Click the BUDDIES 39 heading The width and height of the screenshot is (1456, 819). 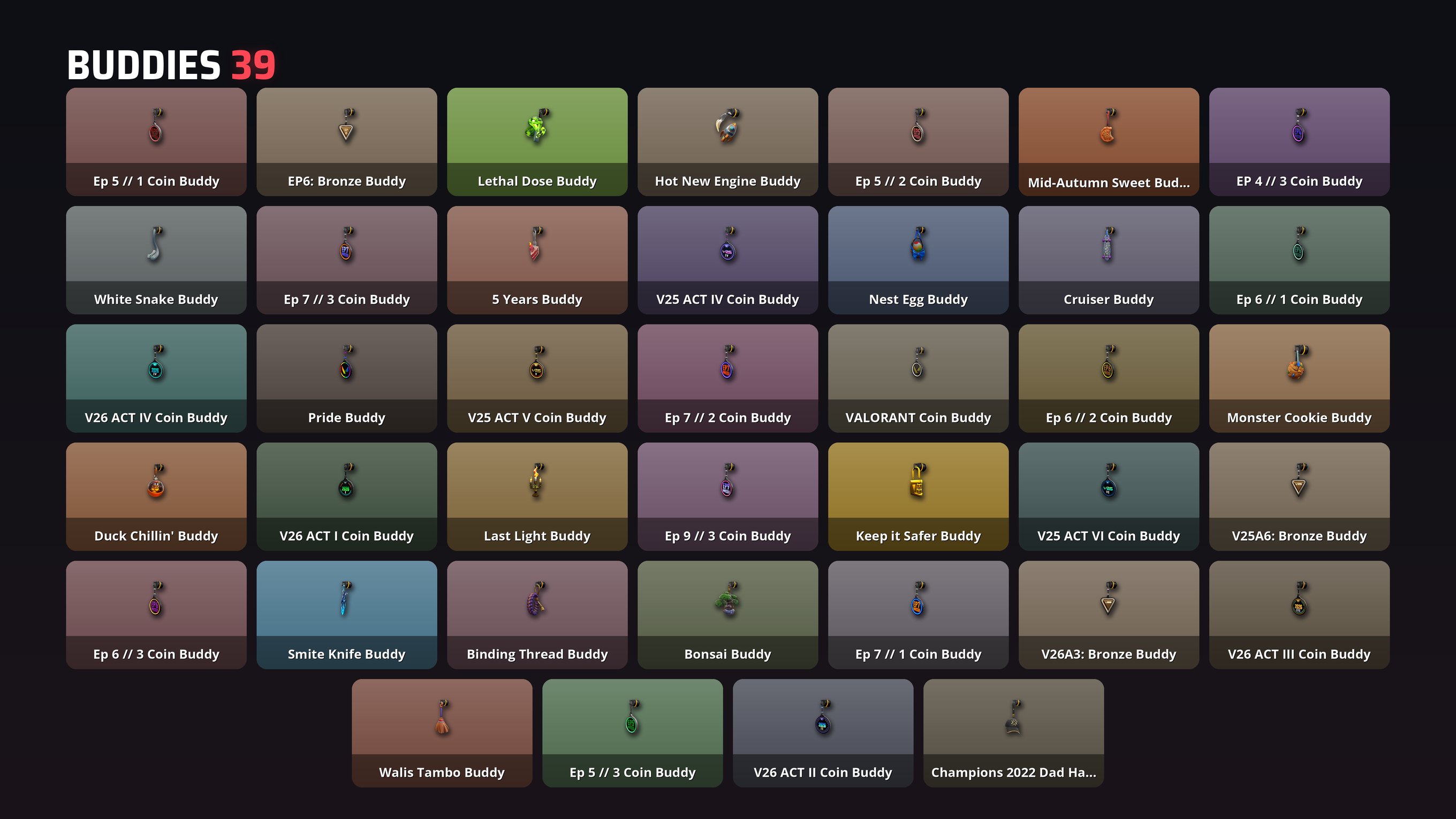171,64
